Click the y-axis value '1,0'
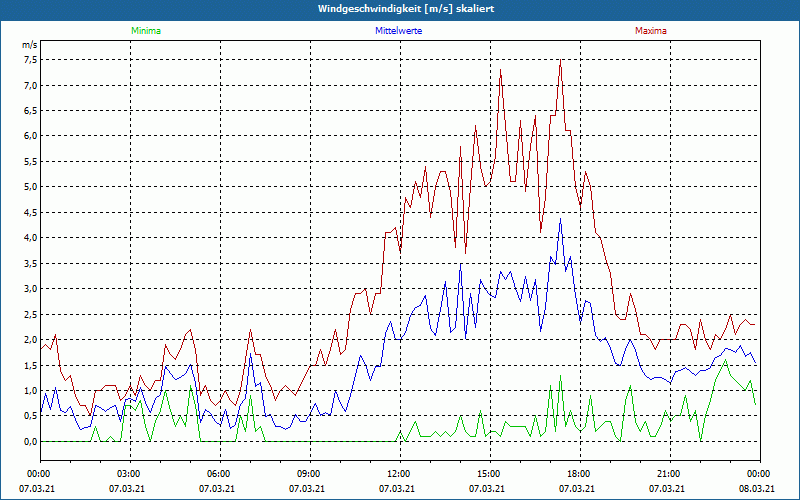Viewport: 800px width, 500px height. point(30,391)
